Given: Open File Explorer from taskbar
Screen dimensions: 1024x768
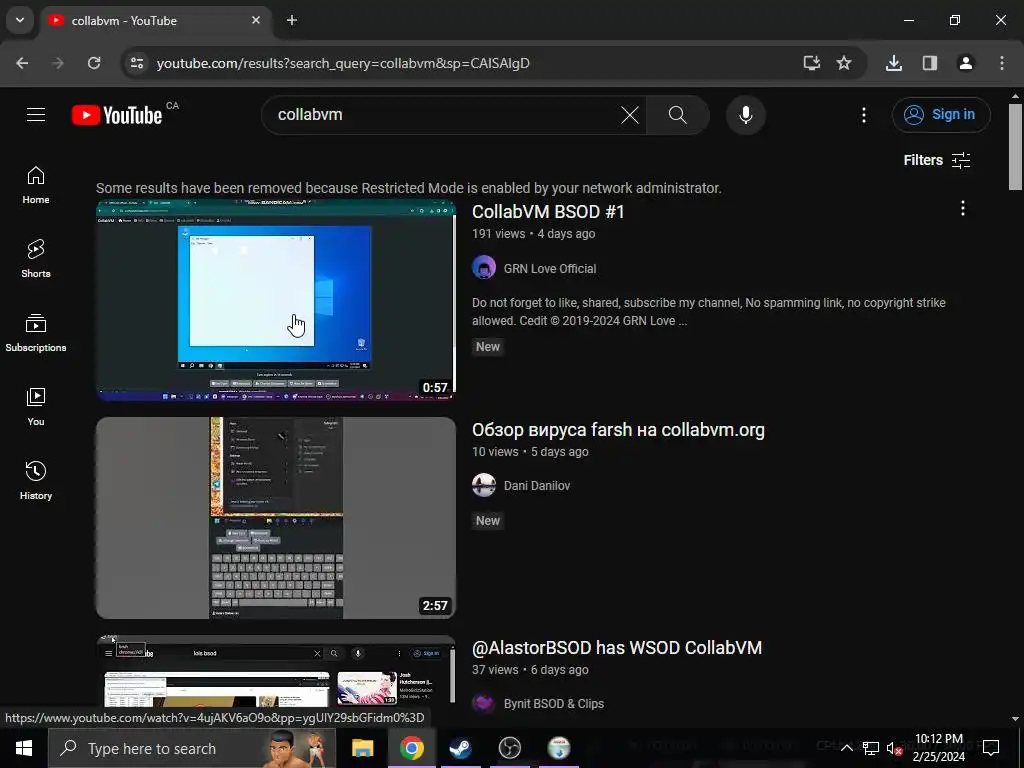Looking at the screenshot, I should pyautogui.click(x=362, y=748).
